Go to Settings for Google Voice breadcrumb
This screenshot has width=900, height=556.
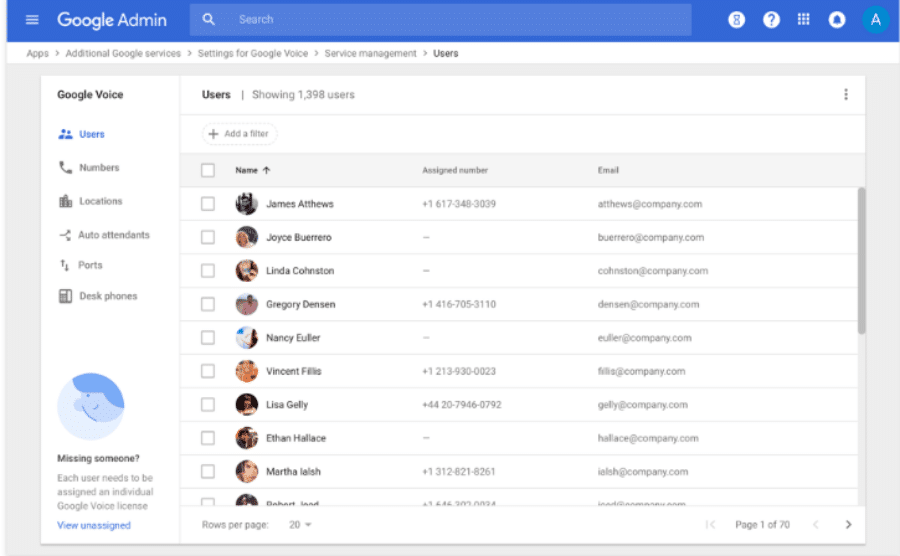tap(253, 53)
